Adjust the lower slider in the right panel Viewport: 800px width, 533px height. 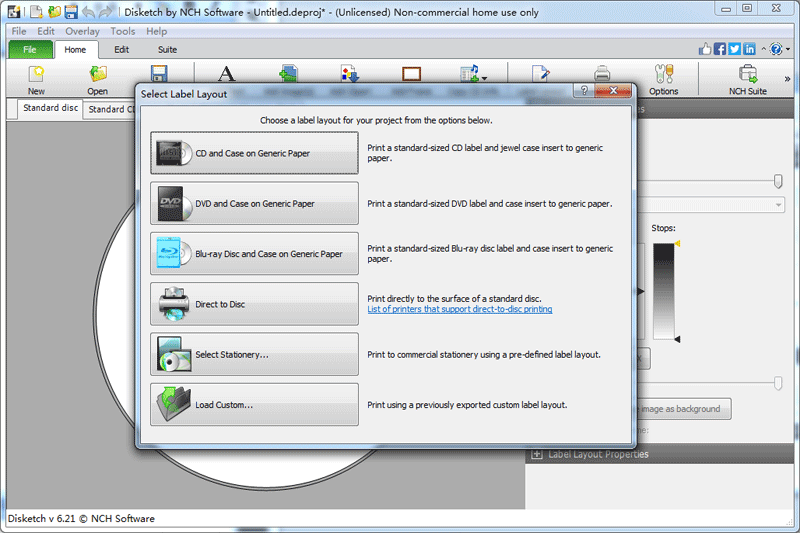778,383
